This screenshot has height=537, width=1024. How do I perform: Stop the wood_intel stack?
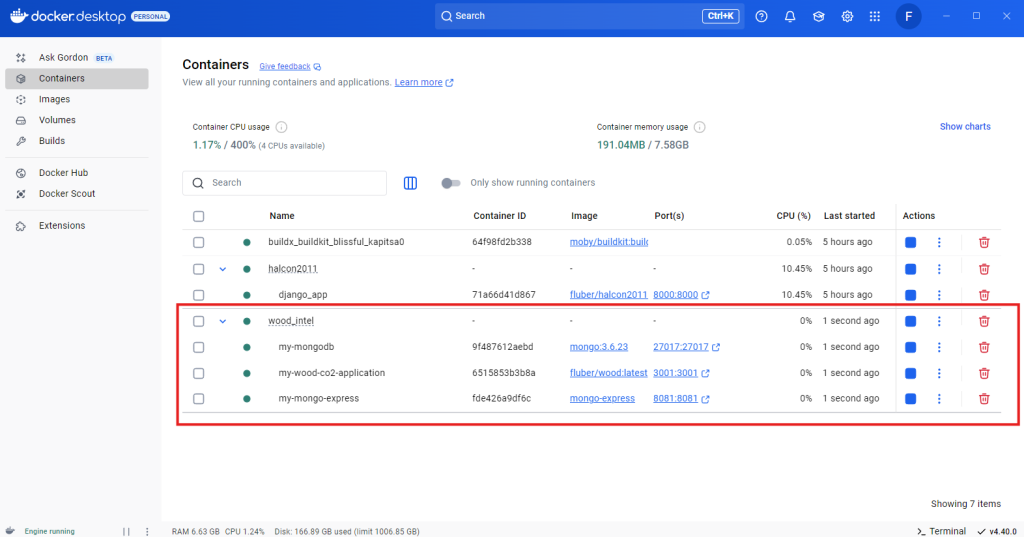(x=910, y=321)
